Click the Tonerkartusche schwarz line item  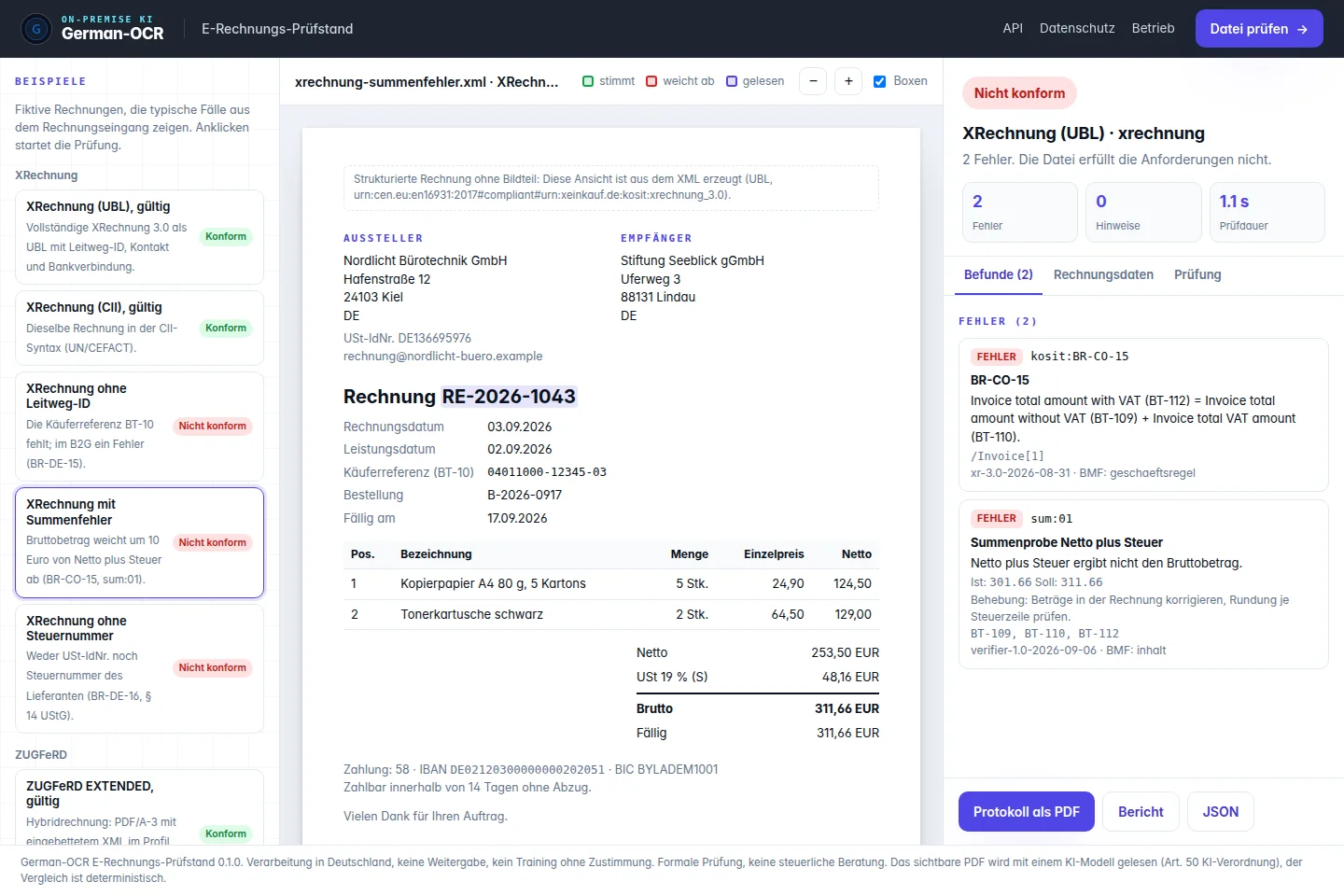point(611,615)
